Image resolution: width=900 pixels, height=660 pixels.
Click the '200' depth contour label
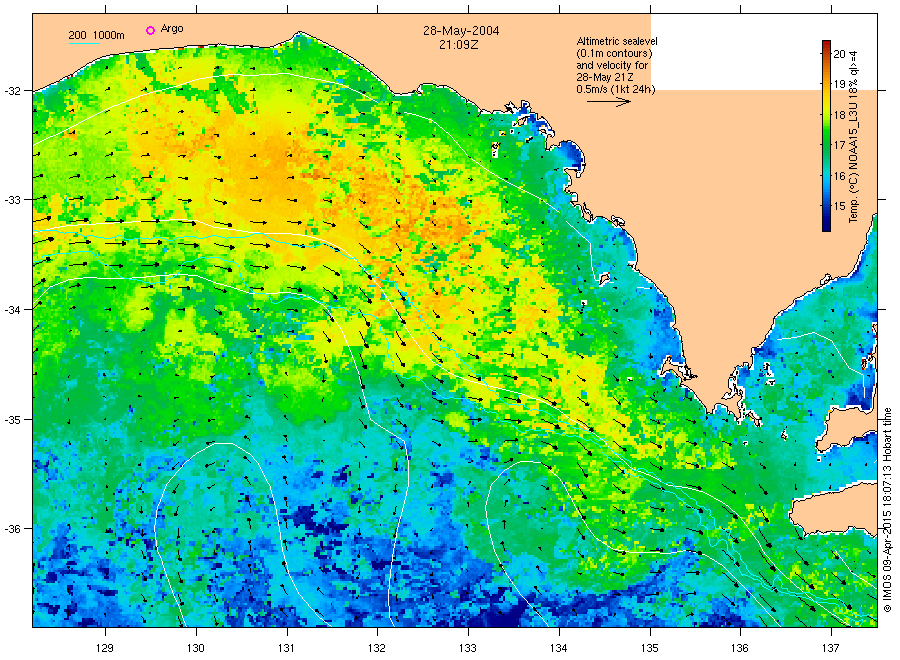[77, 35]
